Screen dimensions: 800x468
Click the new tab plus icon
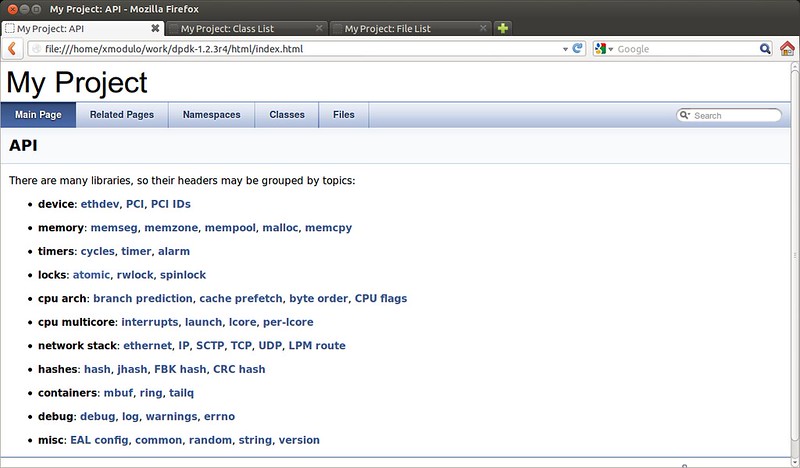coord(503,29)
